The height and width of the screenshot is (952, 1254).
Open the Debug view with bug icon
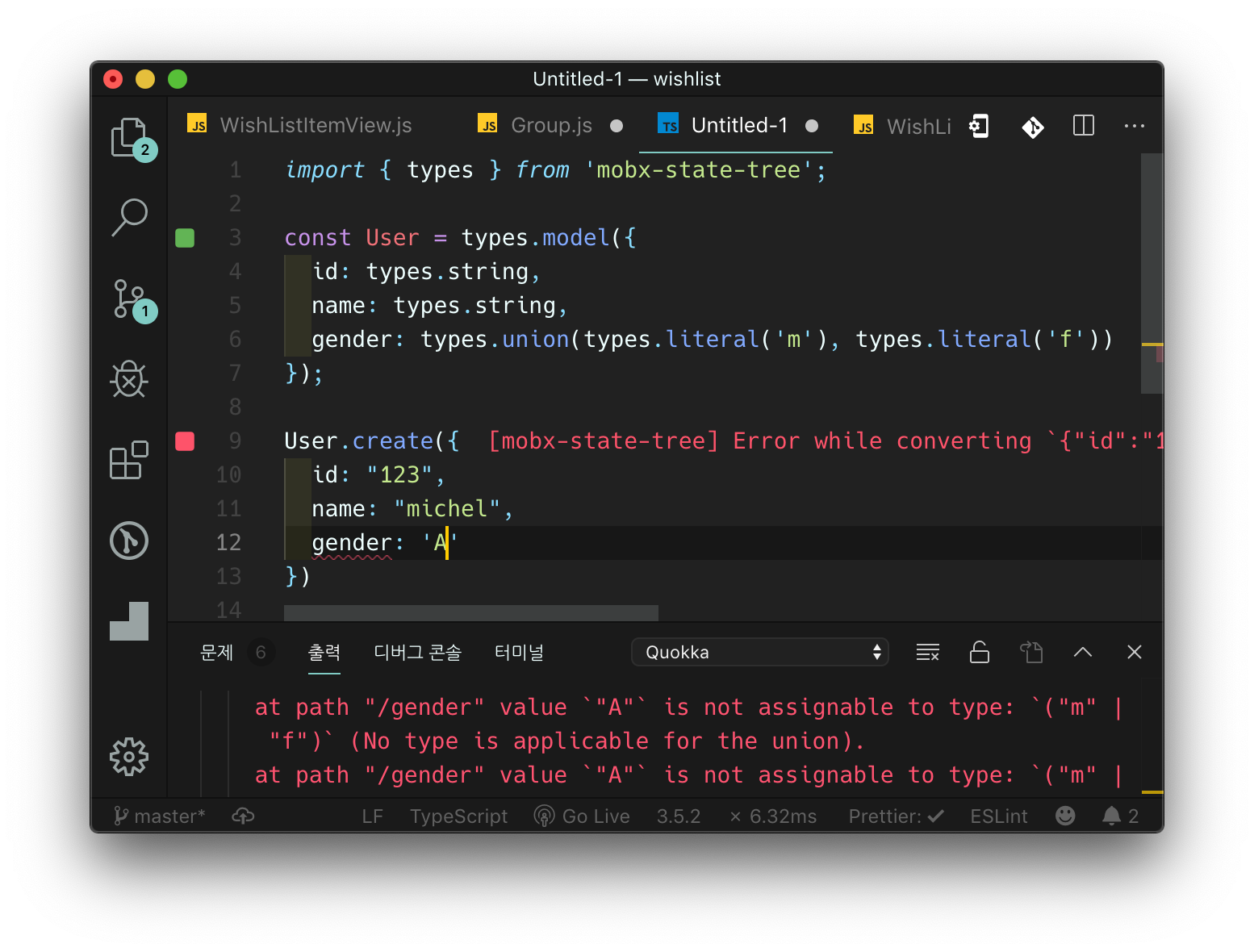click(129, 378)
